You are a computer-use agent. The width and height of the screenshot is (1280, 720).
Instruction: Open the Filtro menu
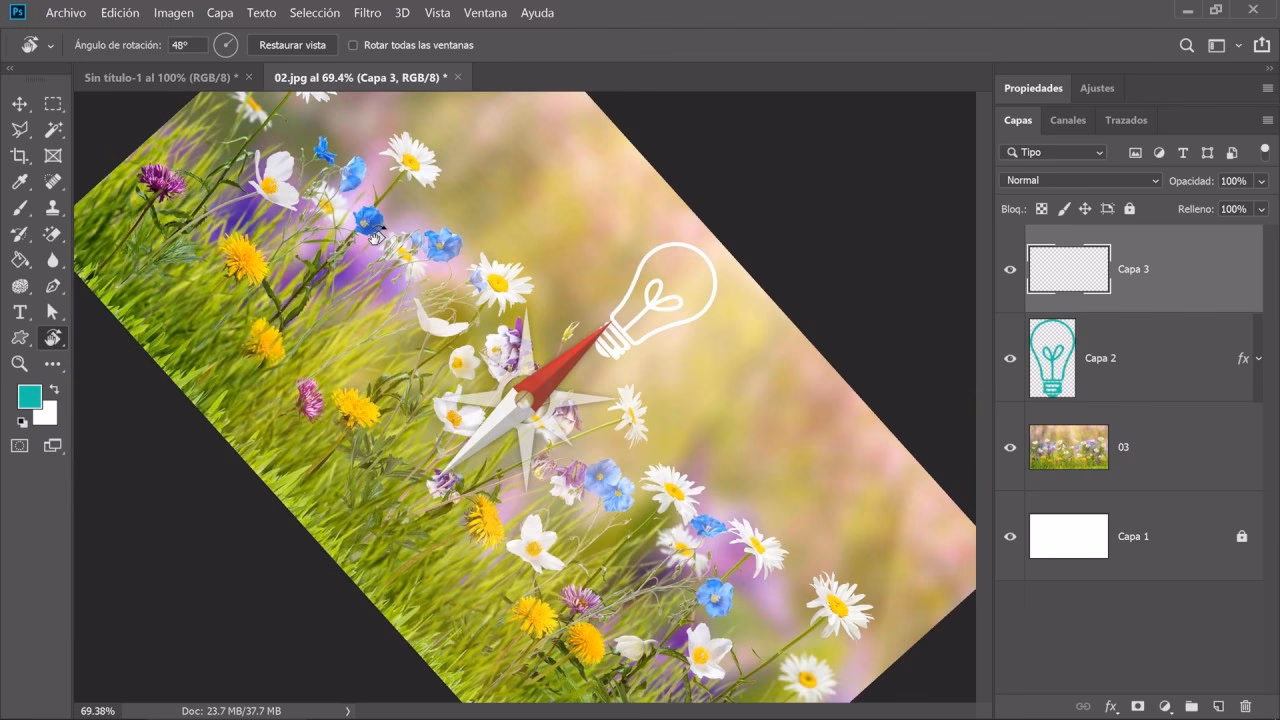[367, 13]
